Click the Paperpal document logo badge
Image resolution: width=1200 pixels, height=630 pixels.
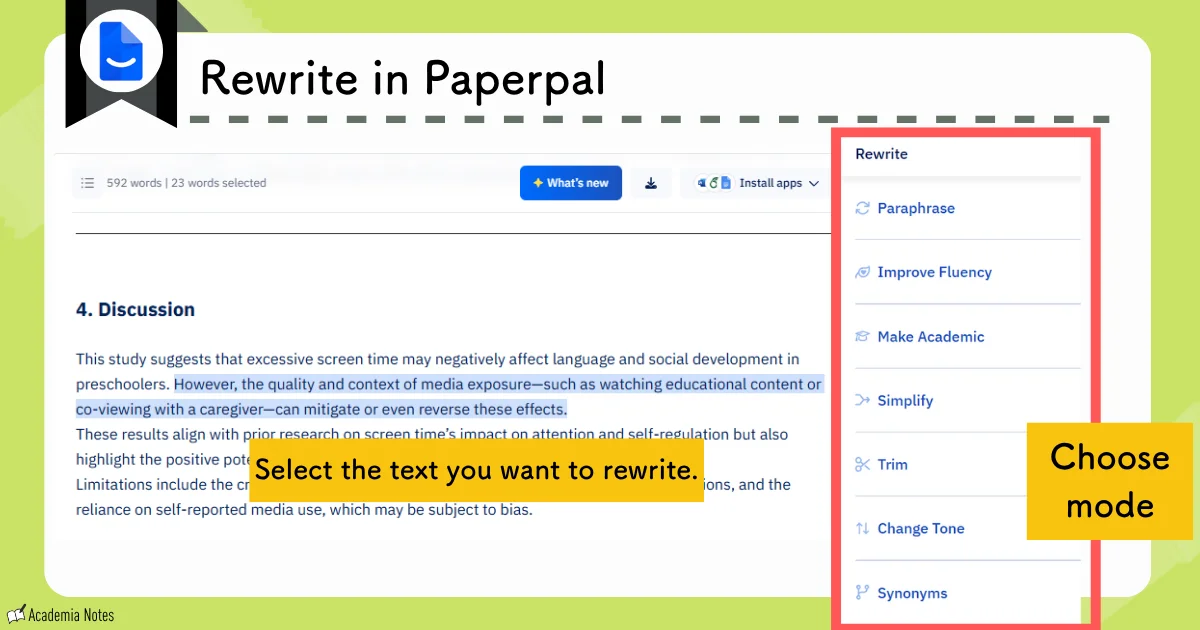120,50
